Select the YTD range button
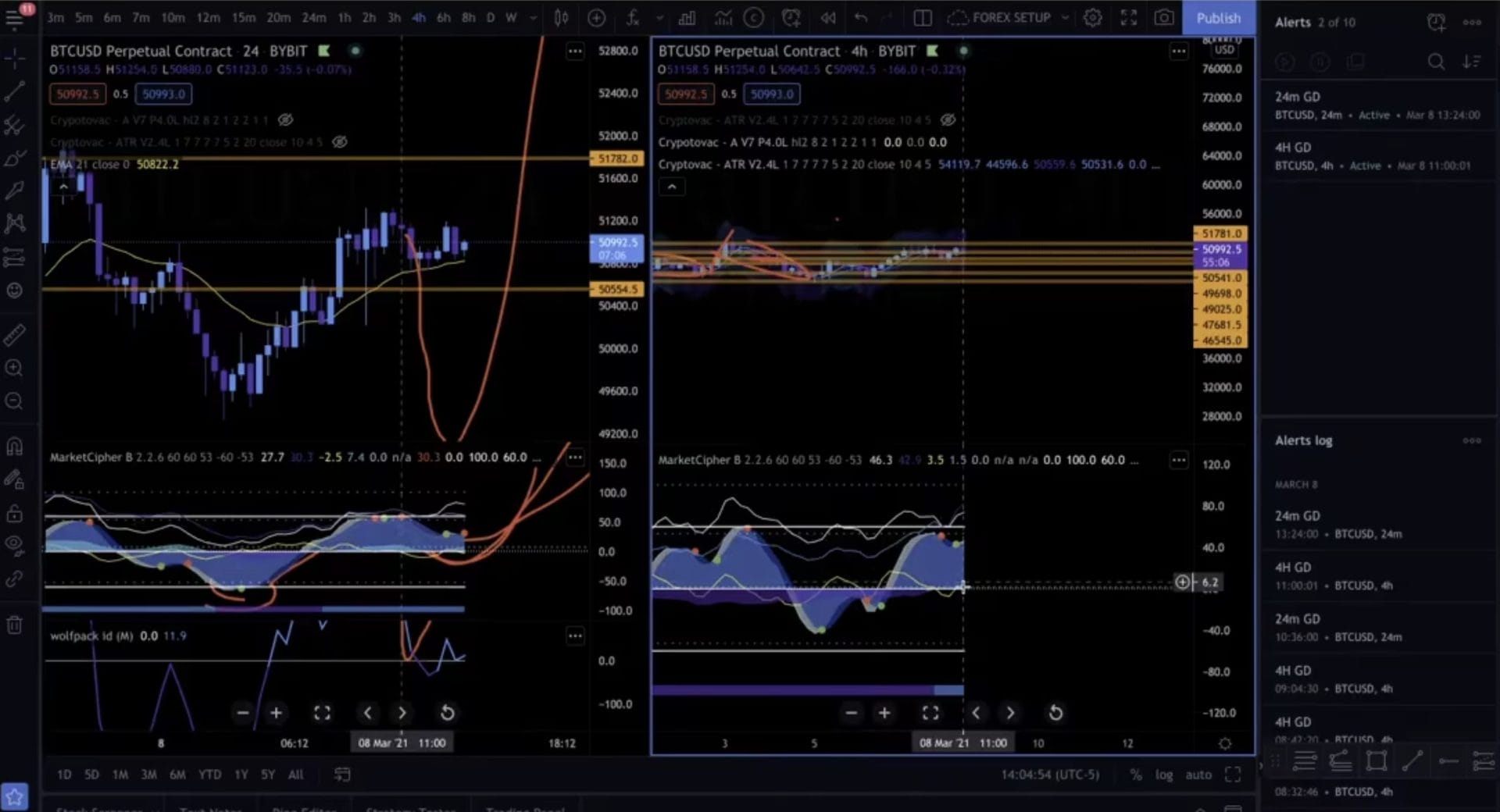 coord(209,774)
